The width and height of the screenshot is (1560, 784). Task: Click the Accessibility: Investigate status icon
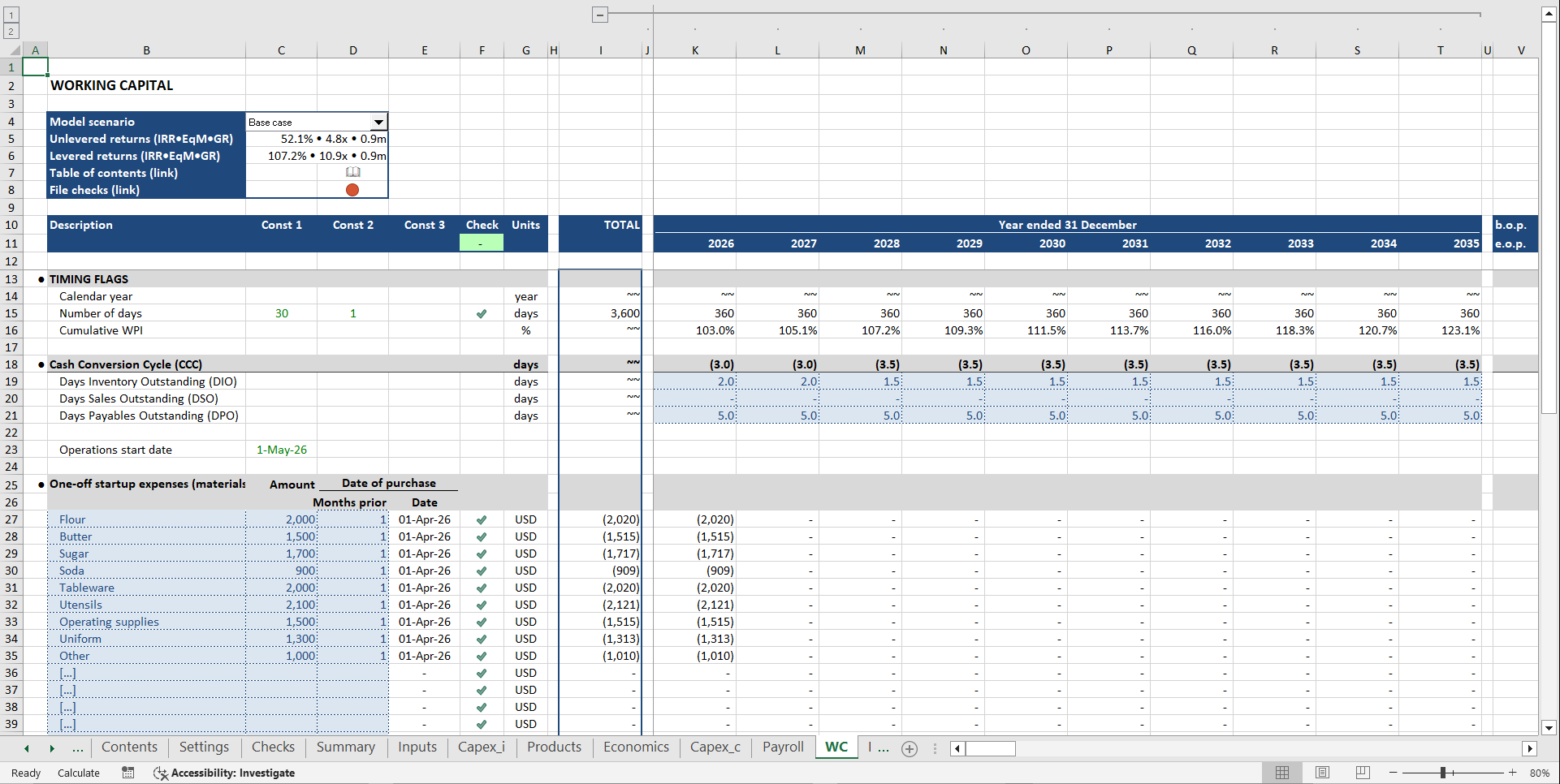tap(225, 773)
